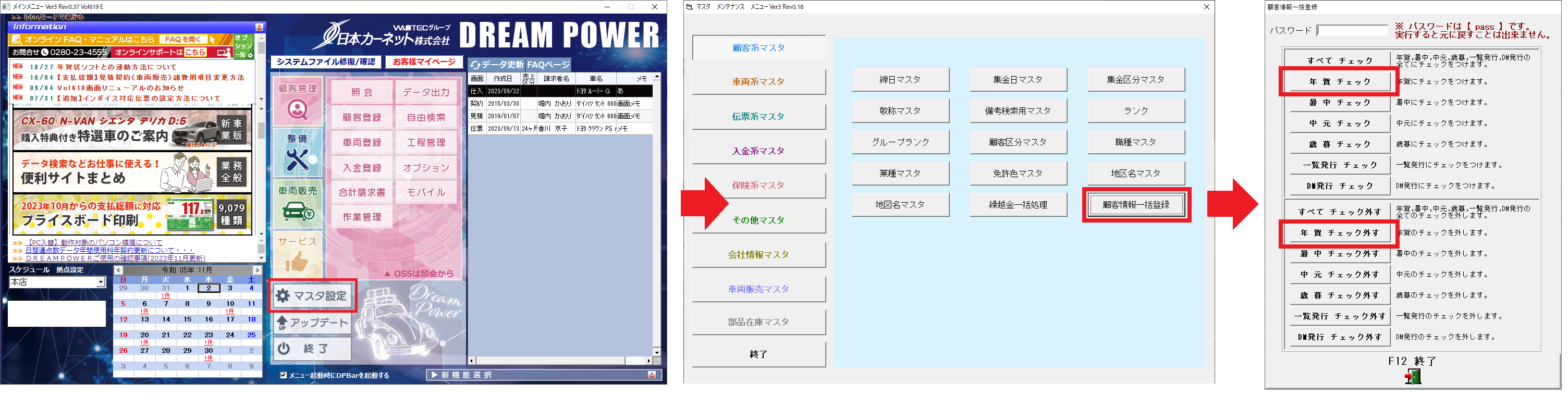
Task: Click DM発行 チェック外す button
Action: coord(1340,337)
